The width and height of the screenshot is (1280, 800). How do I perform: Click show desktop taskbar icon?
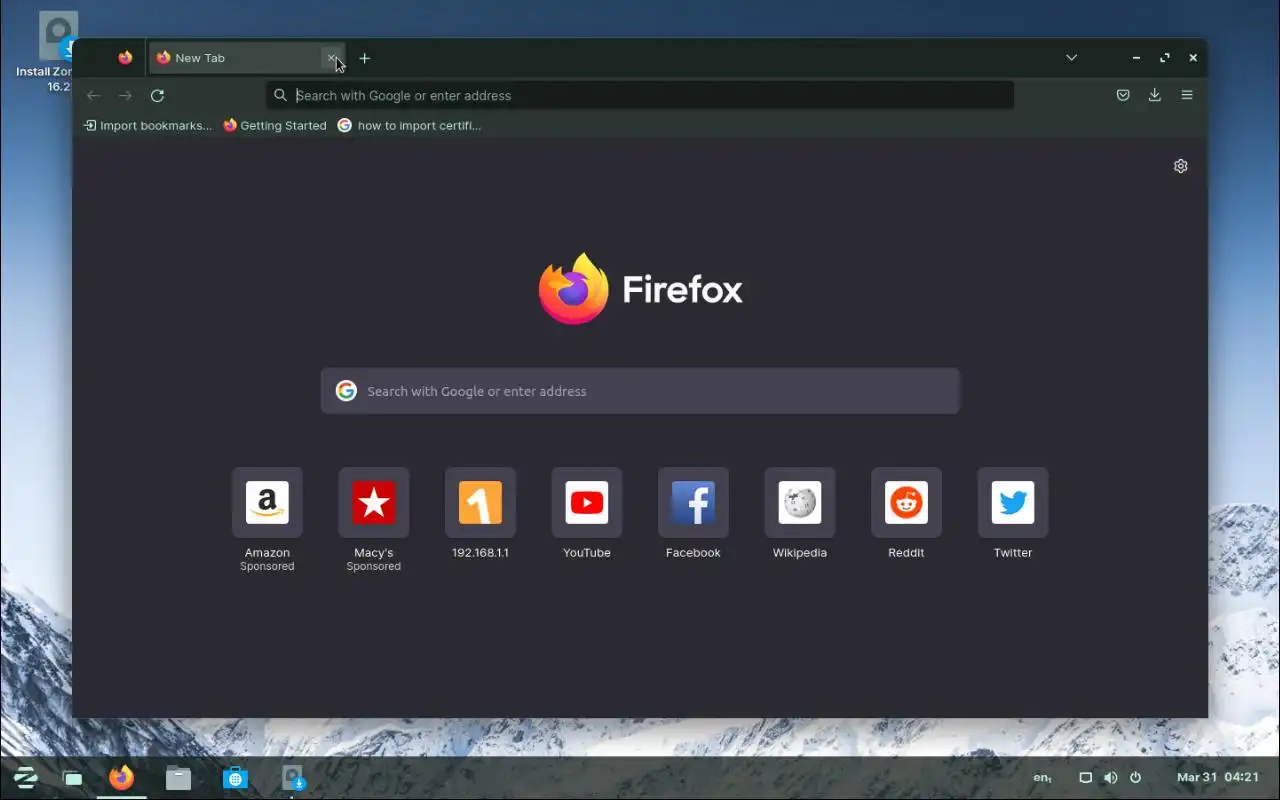click(73, 778)
